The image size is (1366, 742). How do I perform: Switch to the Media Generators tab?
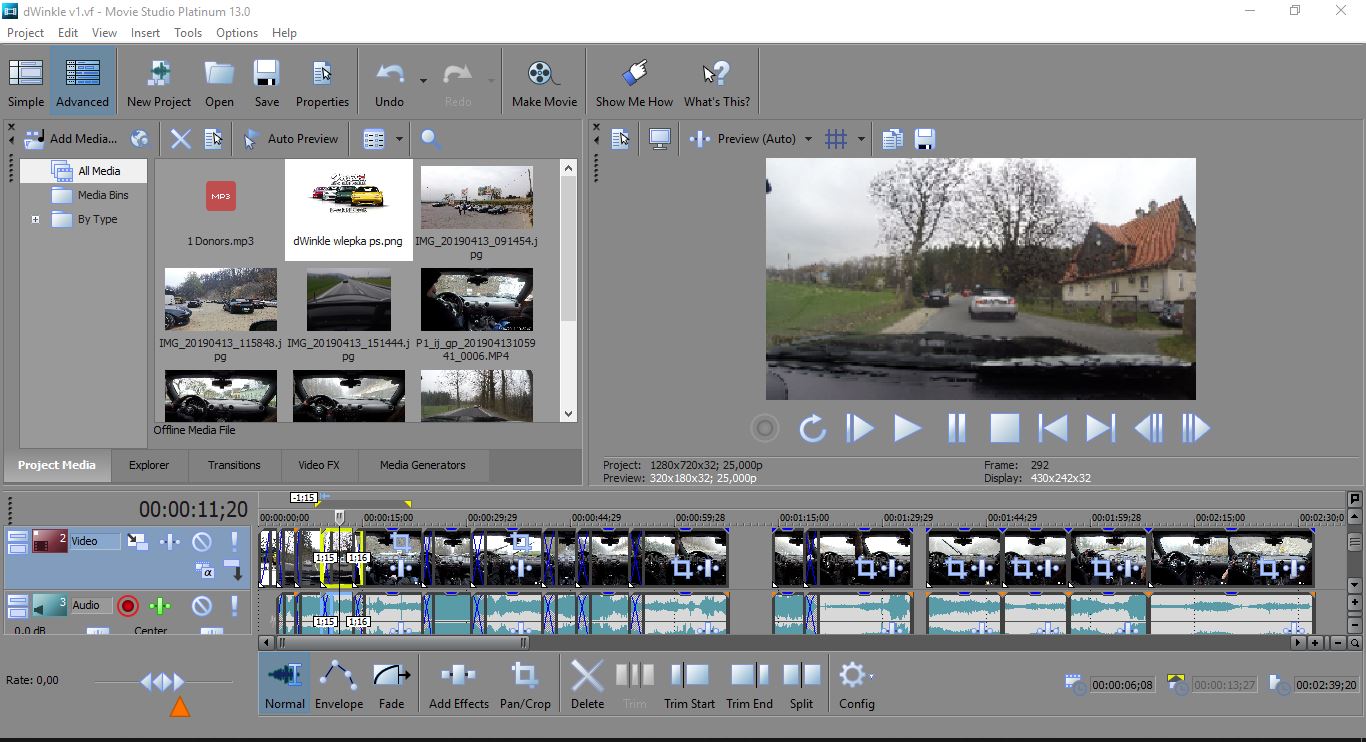pos(422,465)
